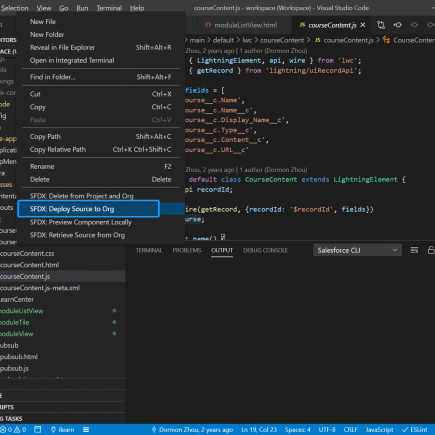Expand the moduleTile folder
This screenshot has width=435, height=435.
[62, 322]
